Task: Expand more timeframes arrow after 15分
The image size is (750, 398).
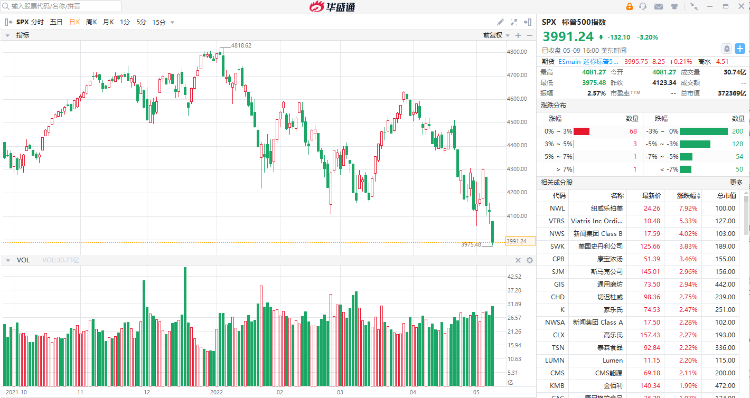Action: coord(172,22)
